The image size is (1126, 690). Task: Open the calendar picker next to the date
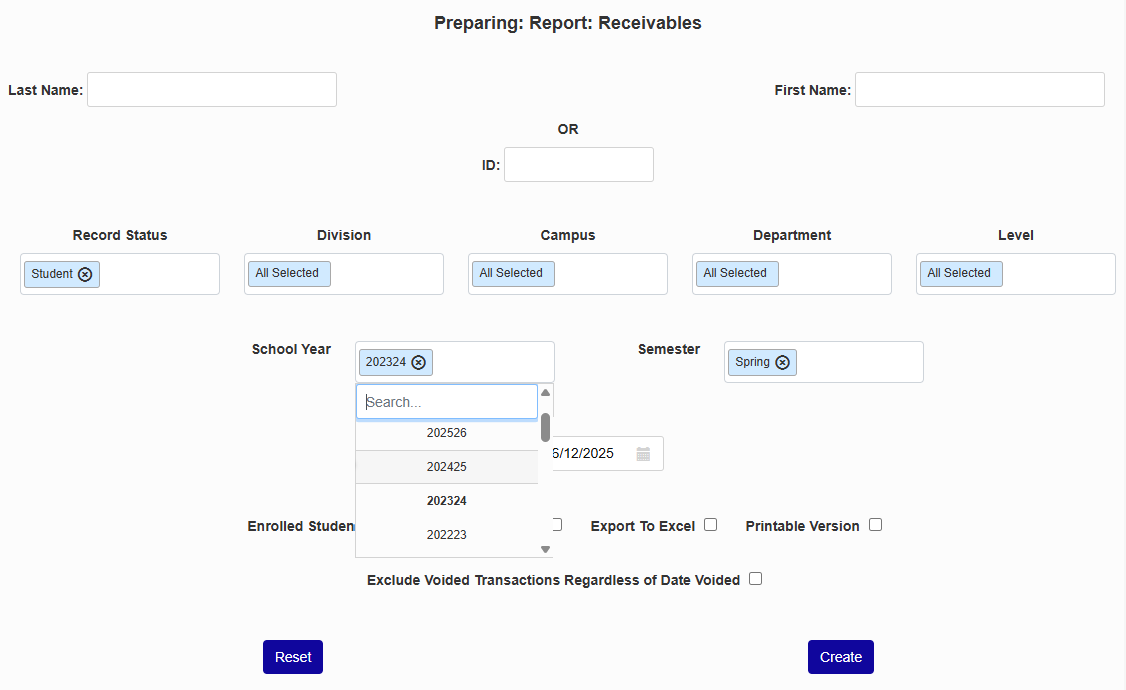tap(645, 453)
